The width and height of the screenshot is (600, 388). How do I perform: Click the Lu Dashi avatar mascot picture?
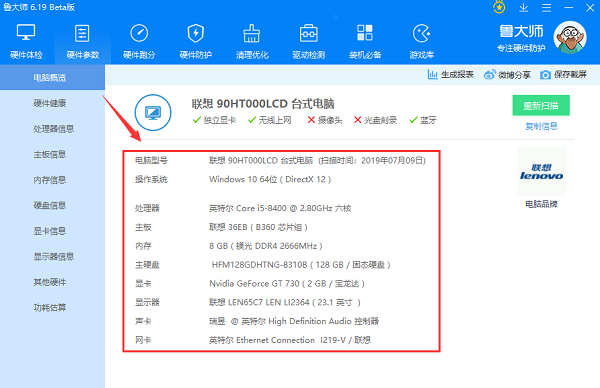(570, 37)
